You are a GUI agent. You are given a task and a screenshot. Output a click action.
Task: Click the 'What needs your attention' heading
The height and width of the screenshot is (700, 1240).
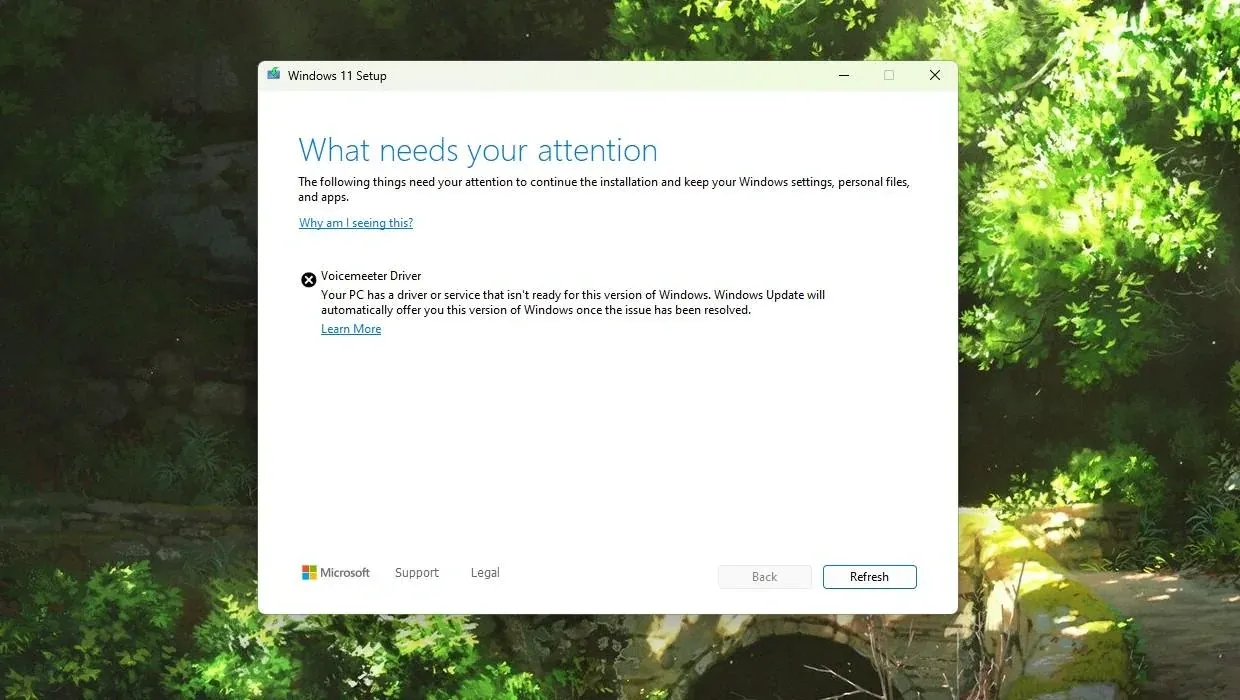tap(478, 150)
